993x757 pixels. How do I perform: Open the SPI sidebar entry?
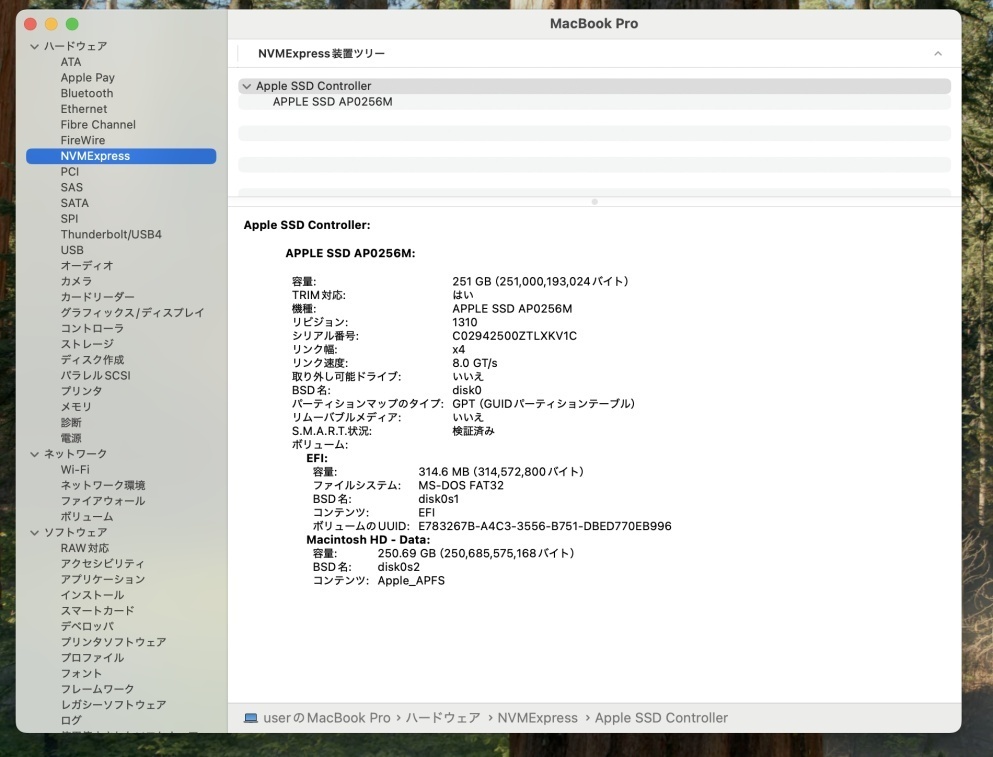(70, 219)
